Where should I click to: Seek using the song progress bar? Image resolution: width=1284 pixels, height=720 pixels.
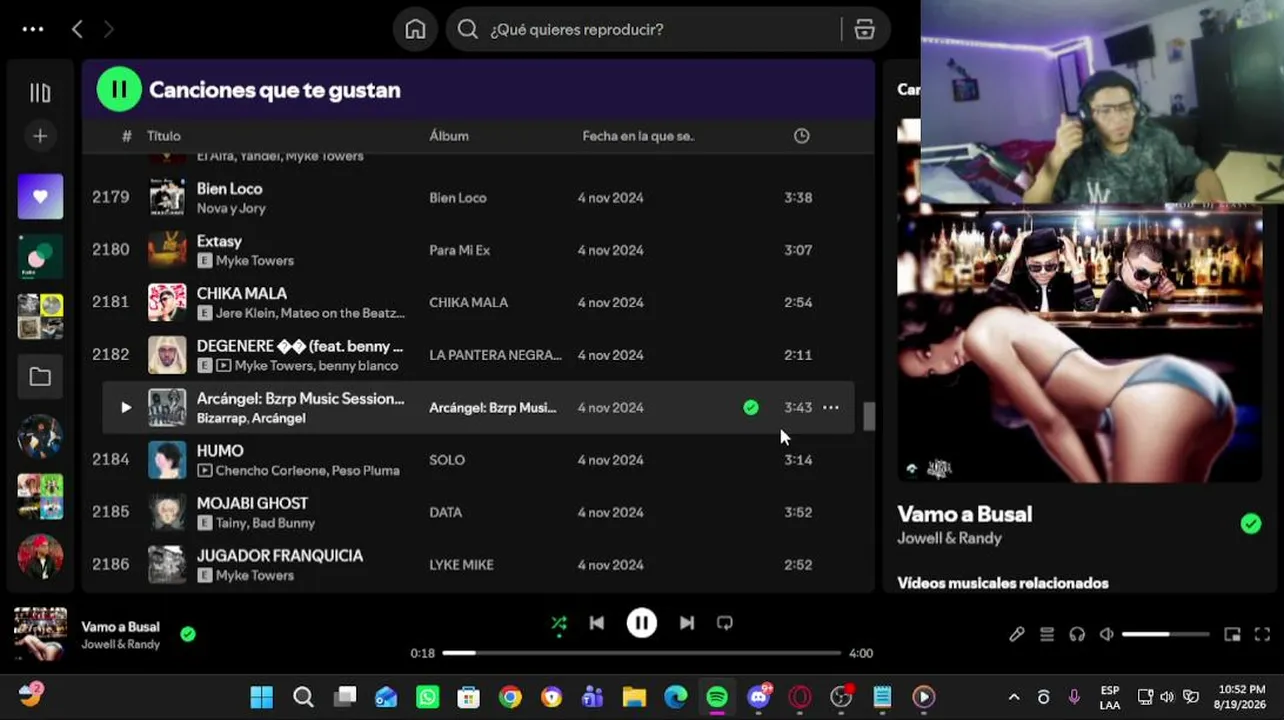pyautogui.click(x=641, y=653)
